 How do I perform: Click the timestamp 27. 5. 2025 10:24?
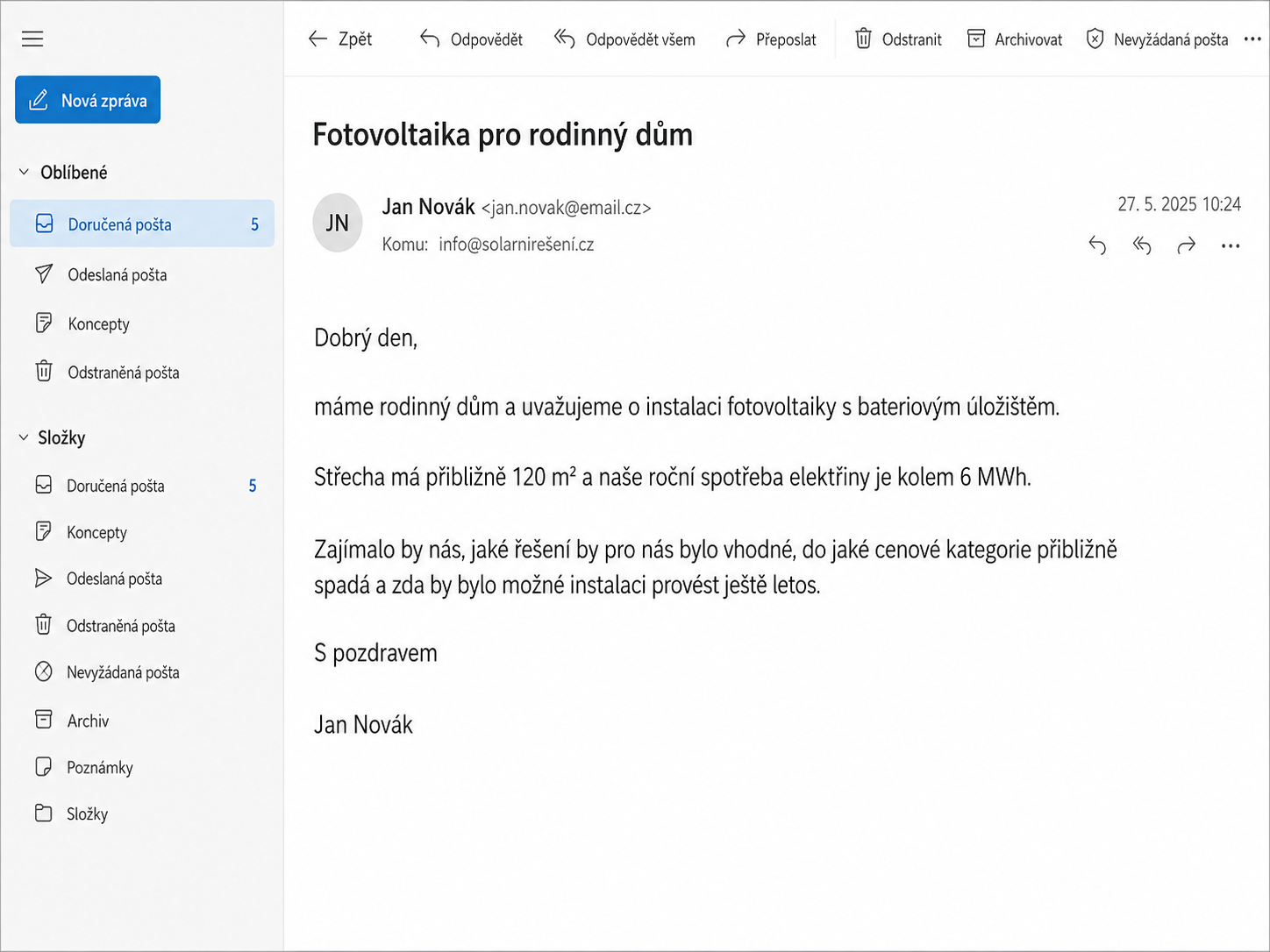pos(1179,204)
